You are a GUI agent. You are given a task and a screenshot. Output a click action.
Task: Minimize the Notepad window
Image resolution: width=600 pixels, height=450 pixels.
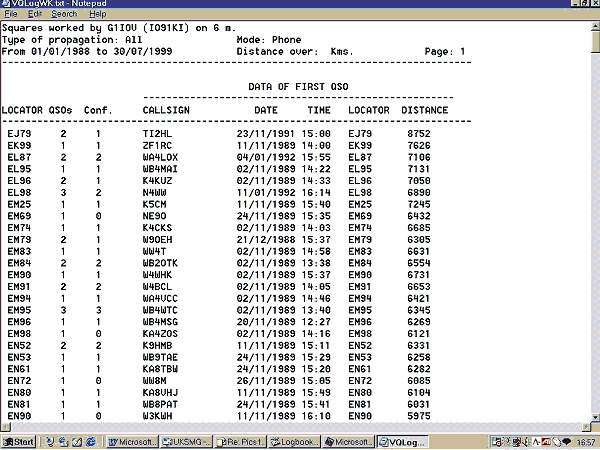tap(576, 3)
